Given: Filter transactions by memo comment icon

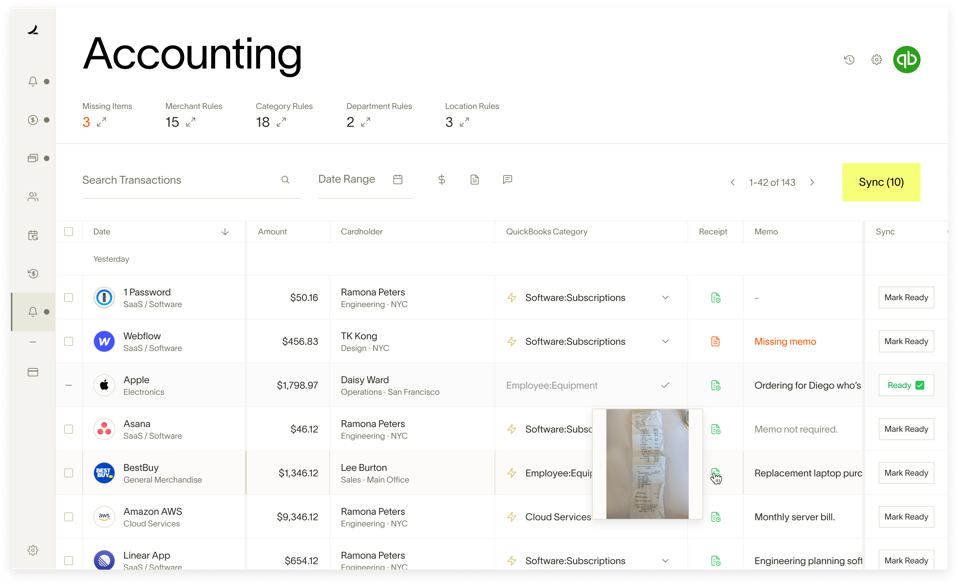Looking at the screenshot, I should click(x=507, y=180).
